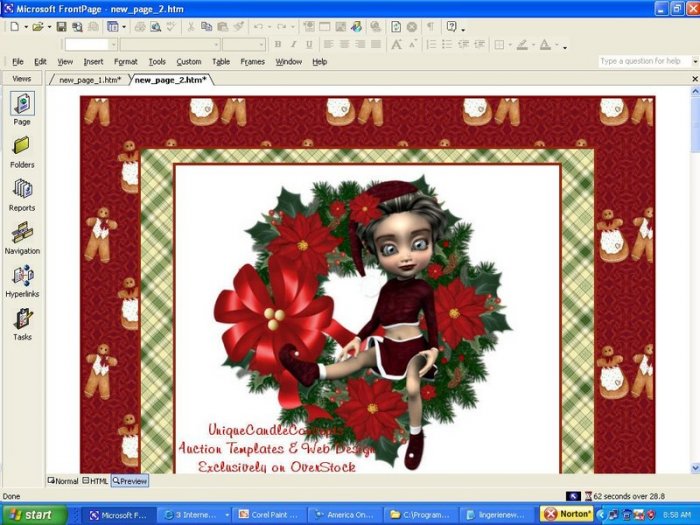Viewport: 700px width, 525px height.
Task: Open Preview in Browser from toolbar
Action: click(x=155, y=27)
